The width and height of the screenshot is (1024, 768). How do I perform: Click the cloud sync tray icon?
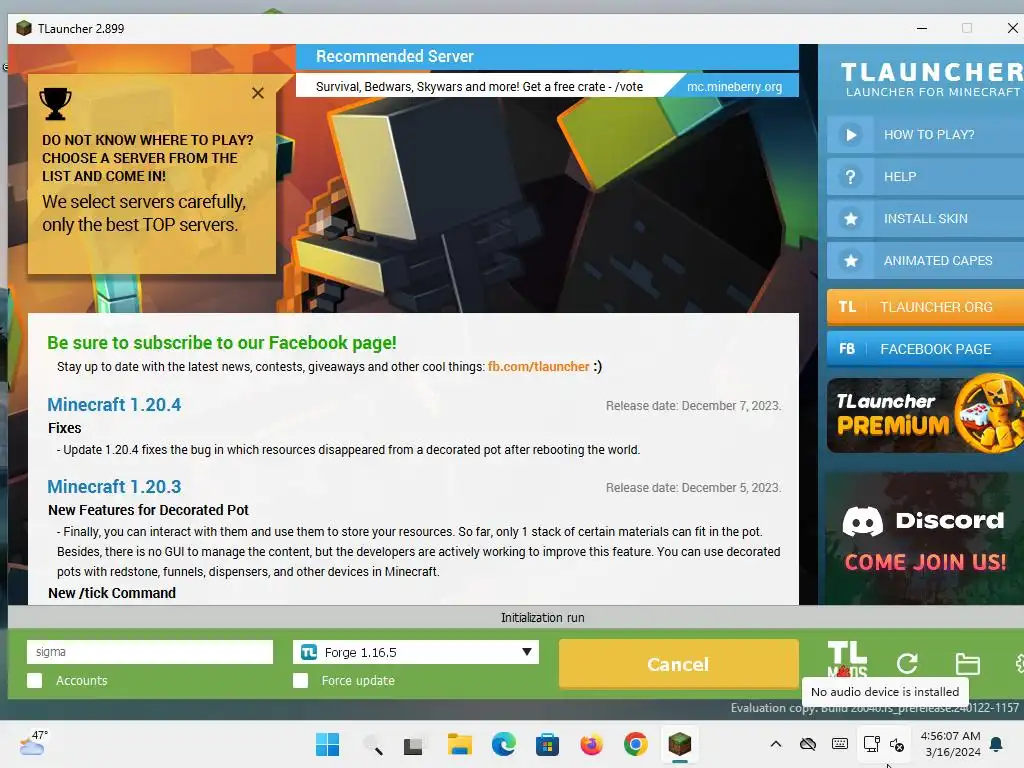[808, 744]
